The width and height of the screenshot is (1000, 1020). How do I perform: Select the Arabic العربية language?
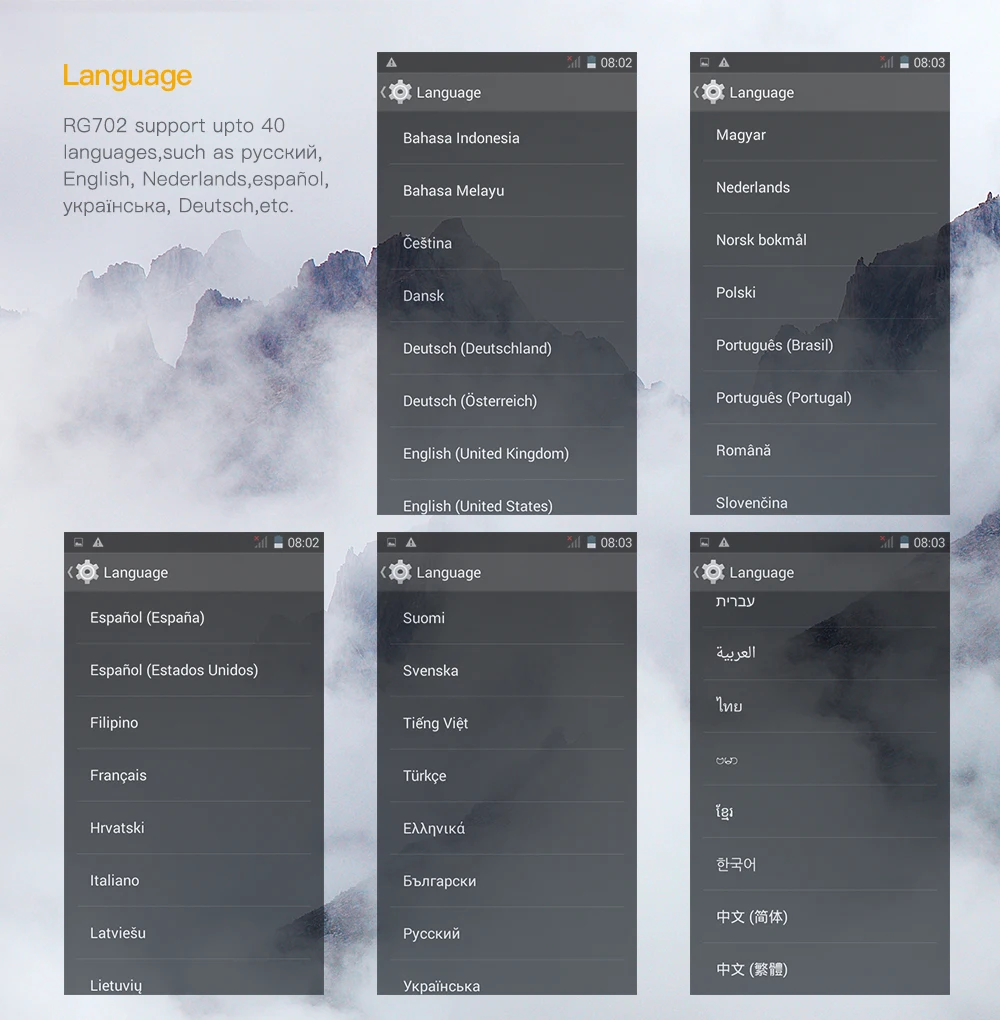820,654
